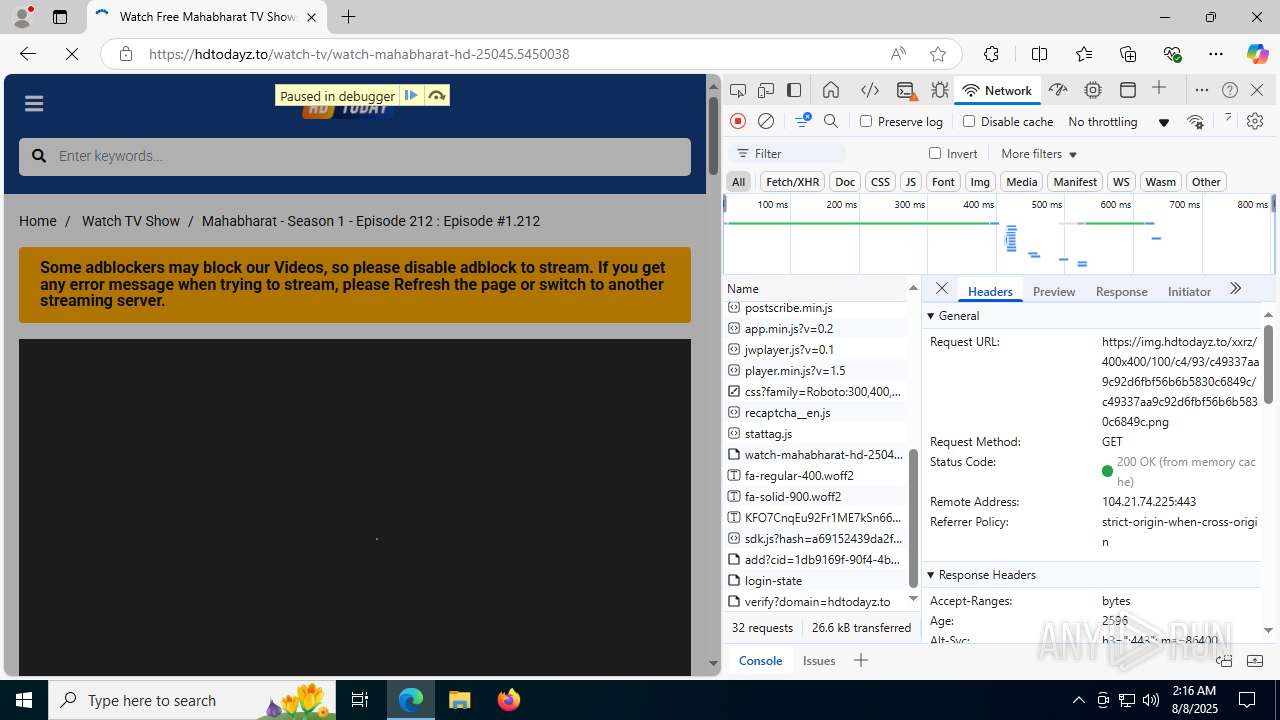Open Copilot sidebar icon
Screen dimensions: 1280x720
point(1257,54)
